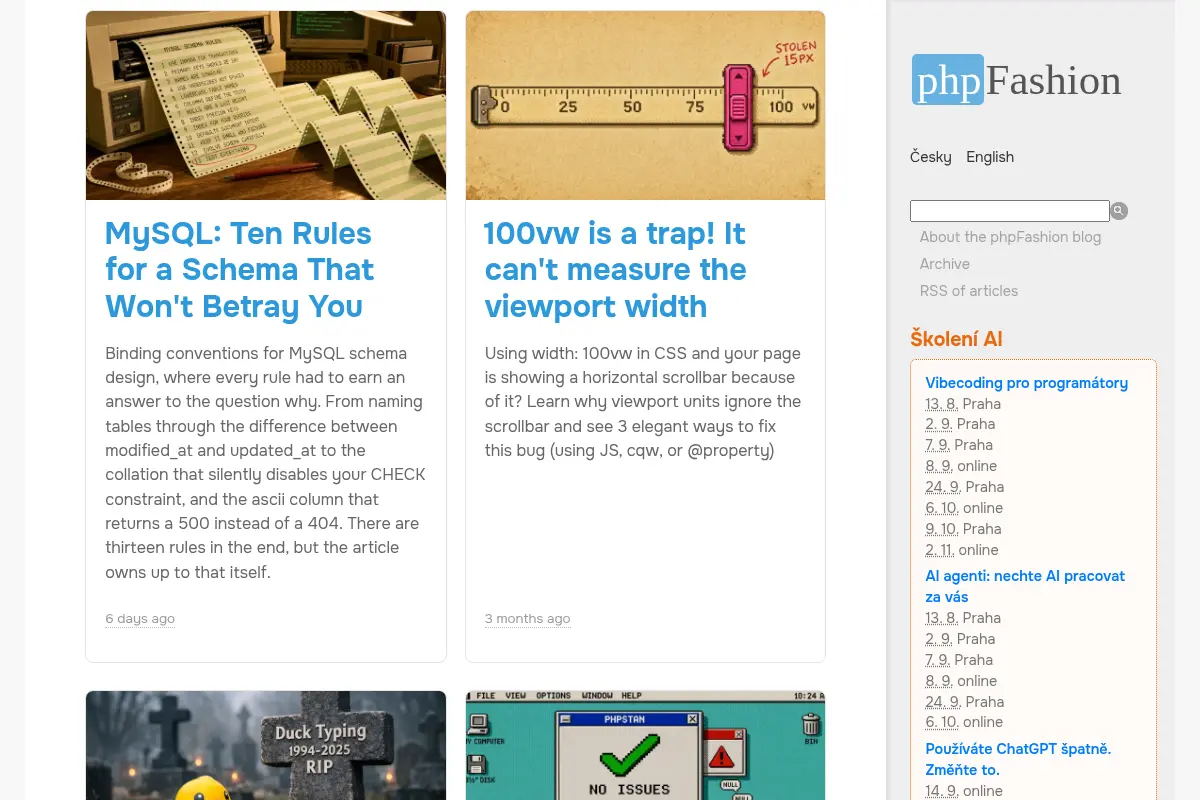Select '13. 8. Praha' under AI agenti
The image size is (1200, 800).
(x=963, y=618)
